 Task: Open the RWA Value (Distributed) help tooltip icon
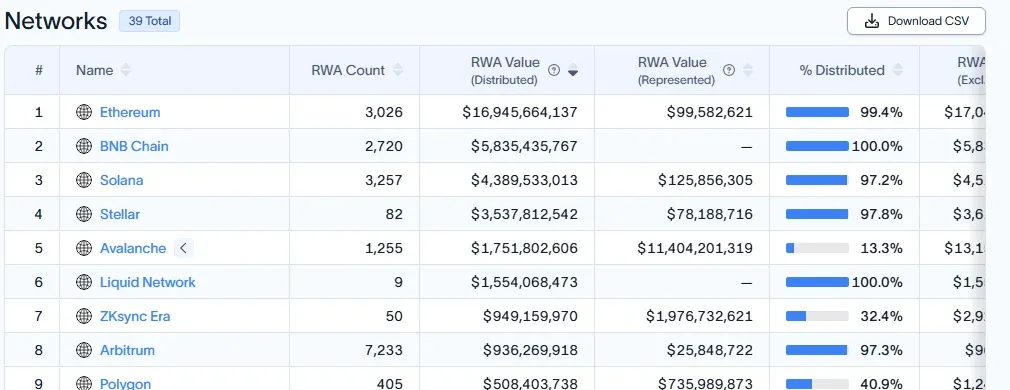click(x=553, y=70)
